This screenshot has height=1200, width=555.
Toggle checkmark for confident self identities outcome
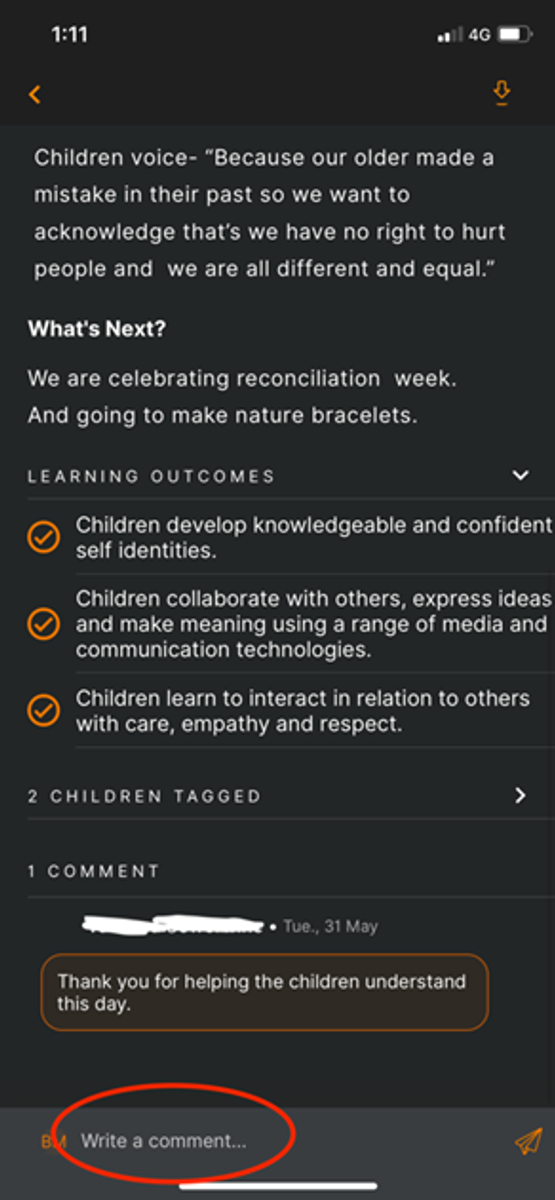43,537
